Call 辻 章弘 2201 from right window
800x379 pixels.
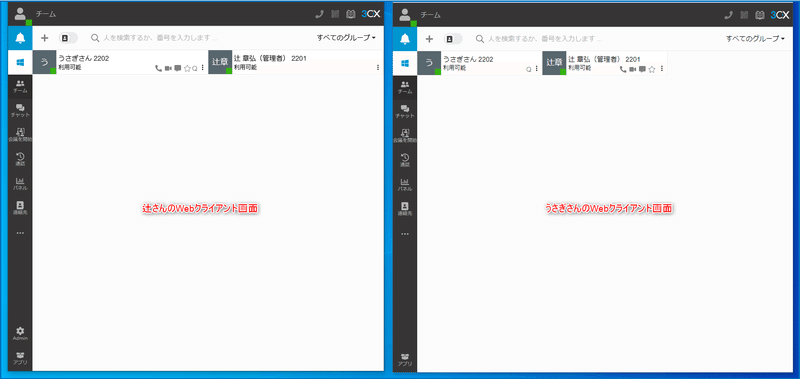coord(623,69)
